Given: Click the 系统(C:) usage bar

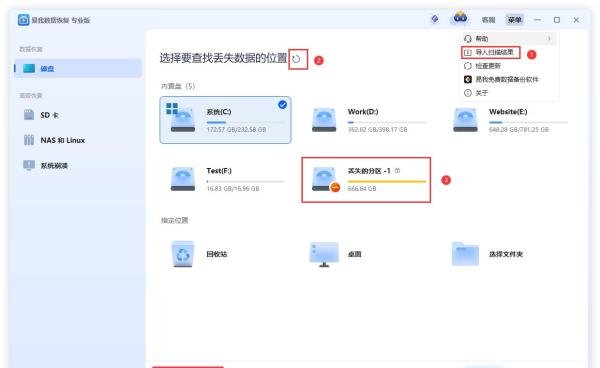Looking at the screenshot, I should [x=246, y=122].
